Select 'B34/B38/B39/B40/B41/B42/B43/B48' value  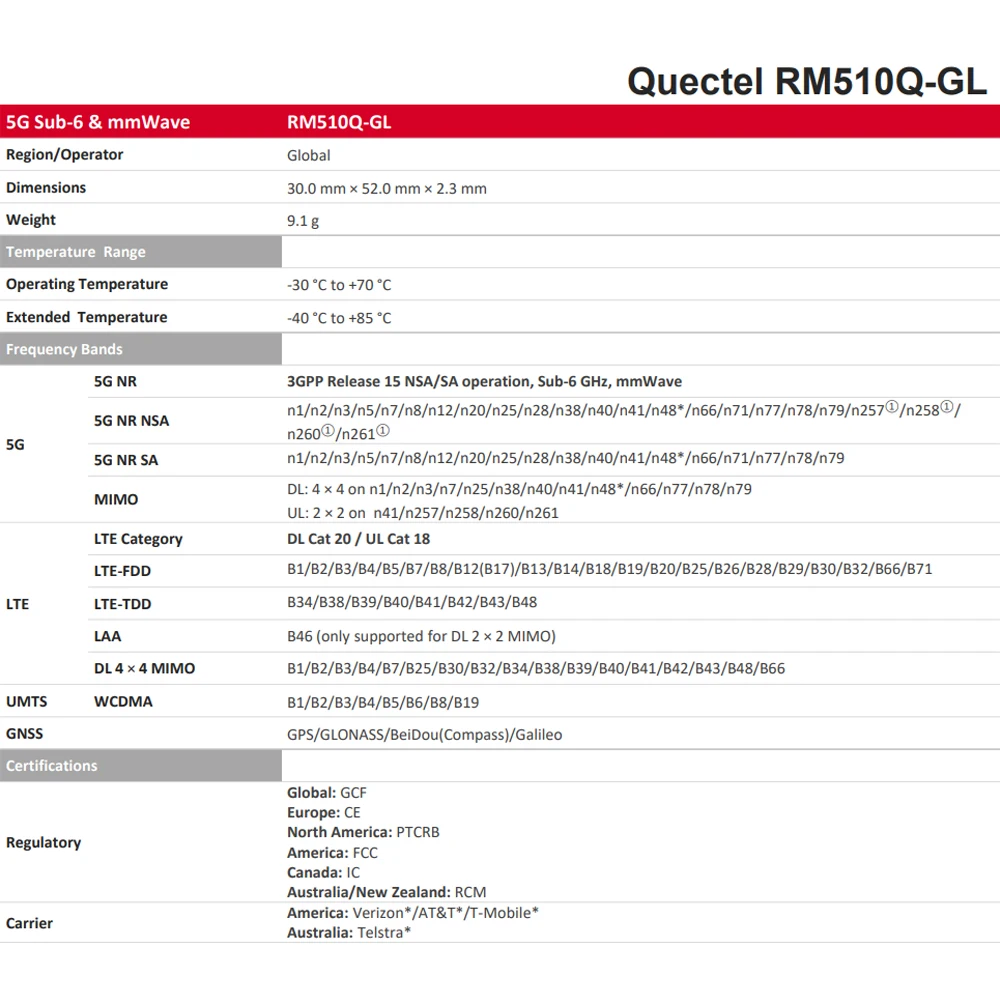coord(412,602)
